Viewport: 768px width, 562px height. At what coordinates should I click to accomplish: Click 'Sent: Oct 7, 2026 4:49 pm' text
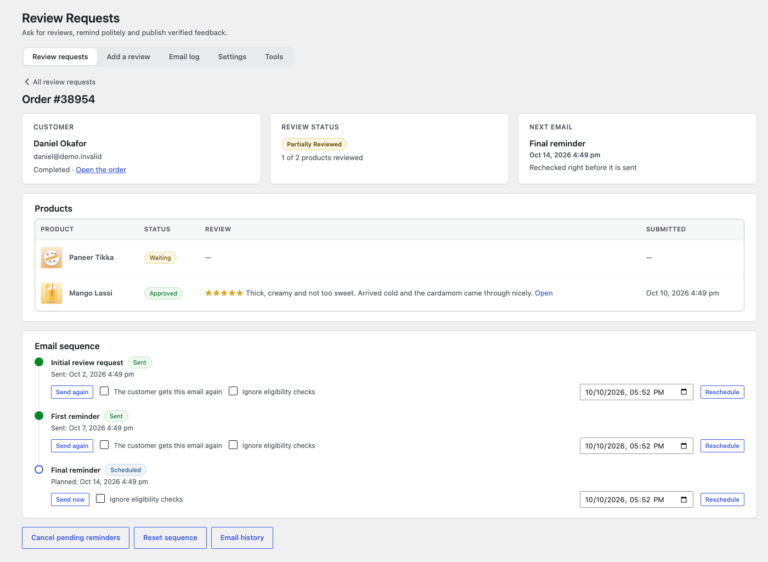tap(92, 428)
